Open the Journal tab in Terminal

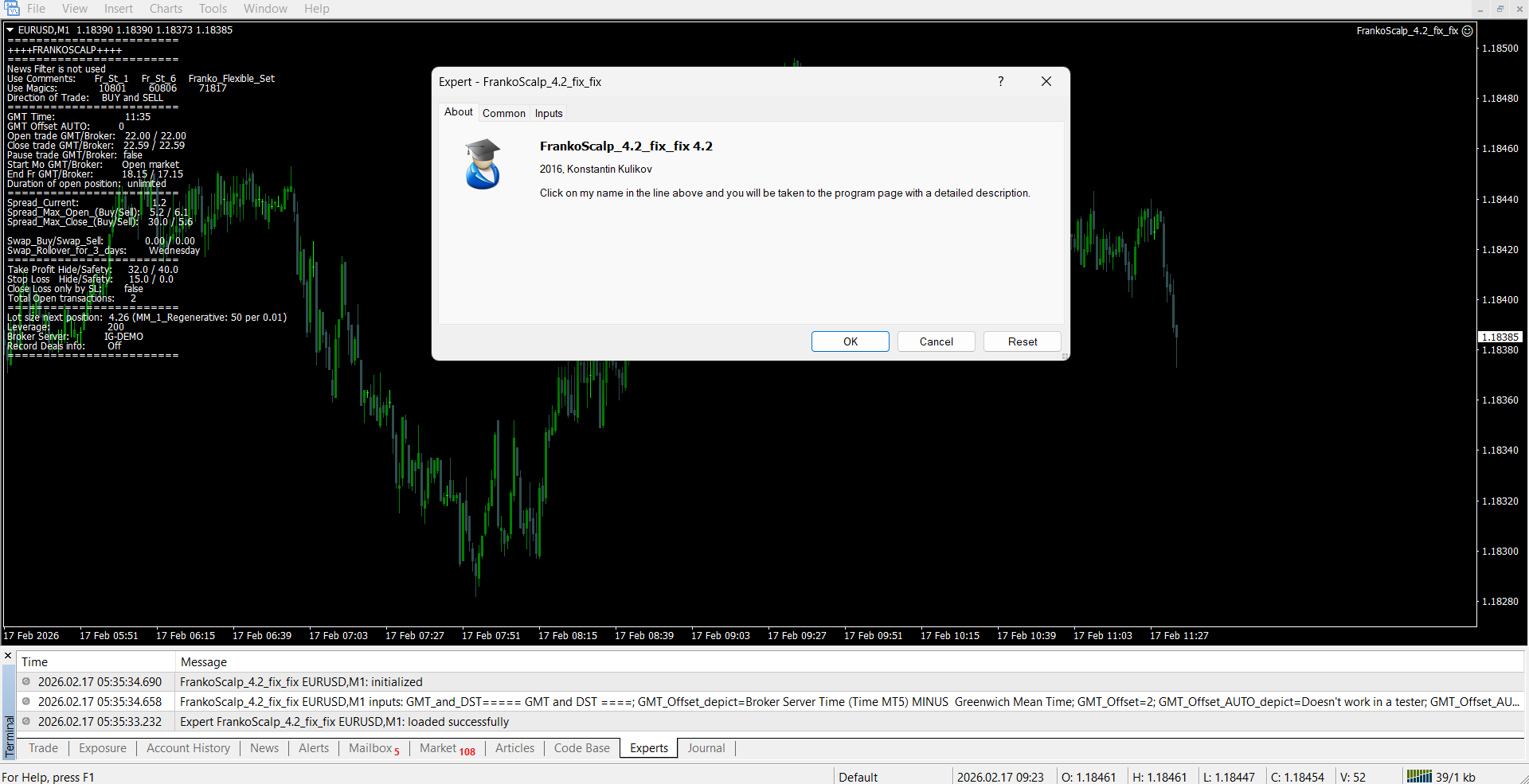[706, 748]
